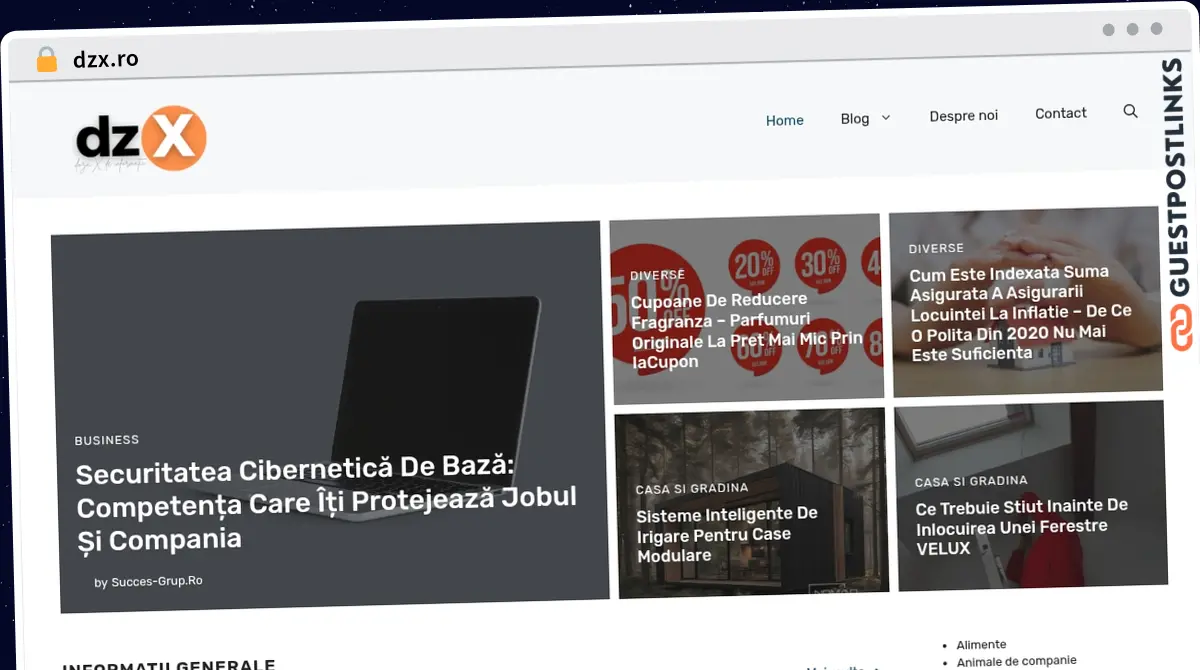Click the padlock icon beside dzx.ro
The height and width of the screenshot is (670, 1200).
click(x=46, y=60)
